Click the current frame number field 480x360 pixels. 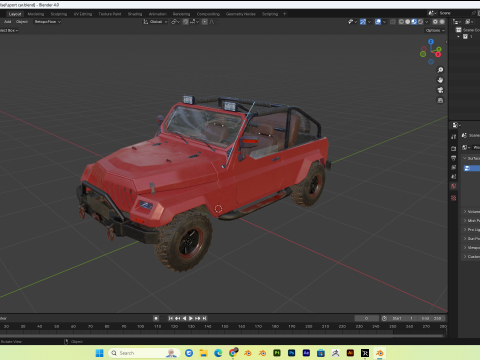[x=366, y=318]
